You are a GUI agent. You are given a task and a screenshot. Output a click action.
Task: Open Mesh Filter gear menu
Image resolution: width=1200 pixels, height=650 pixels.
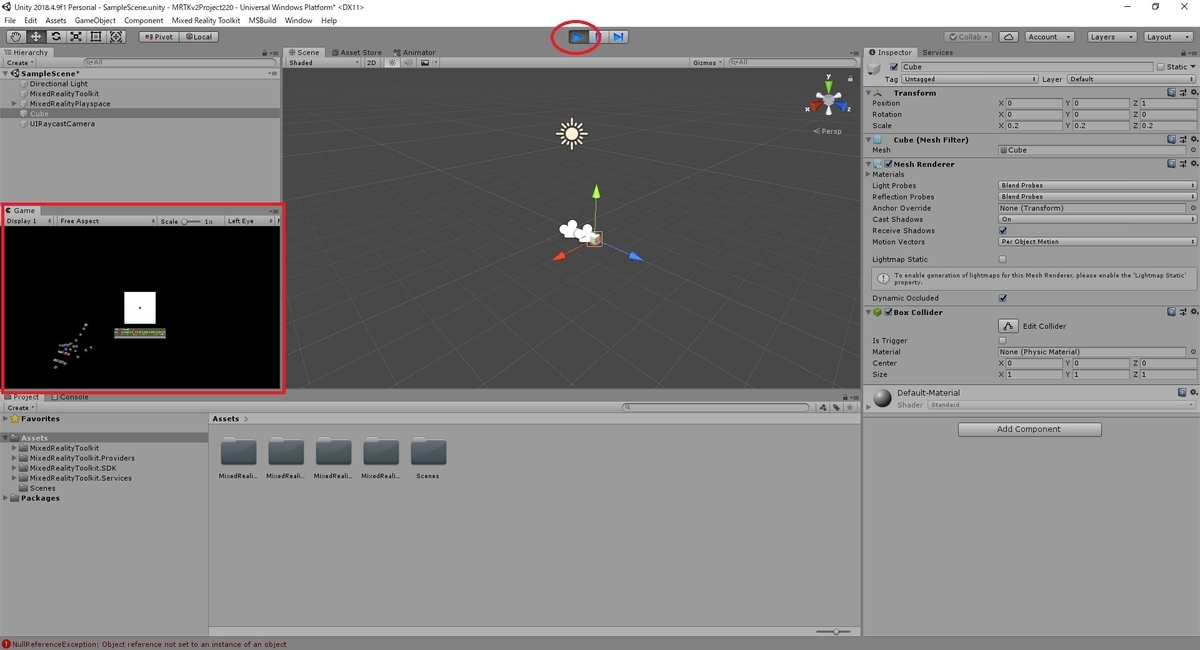pos(1192,140)
